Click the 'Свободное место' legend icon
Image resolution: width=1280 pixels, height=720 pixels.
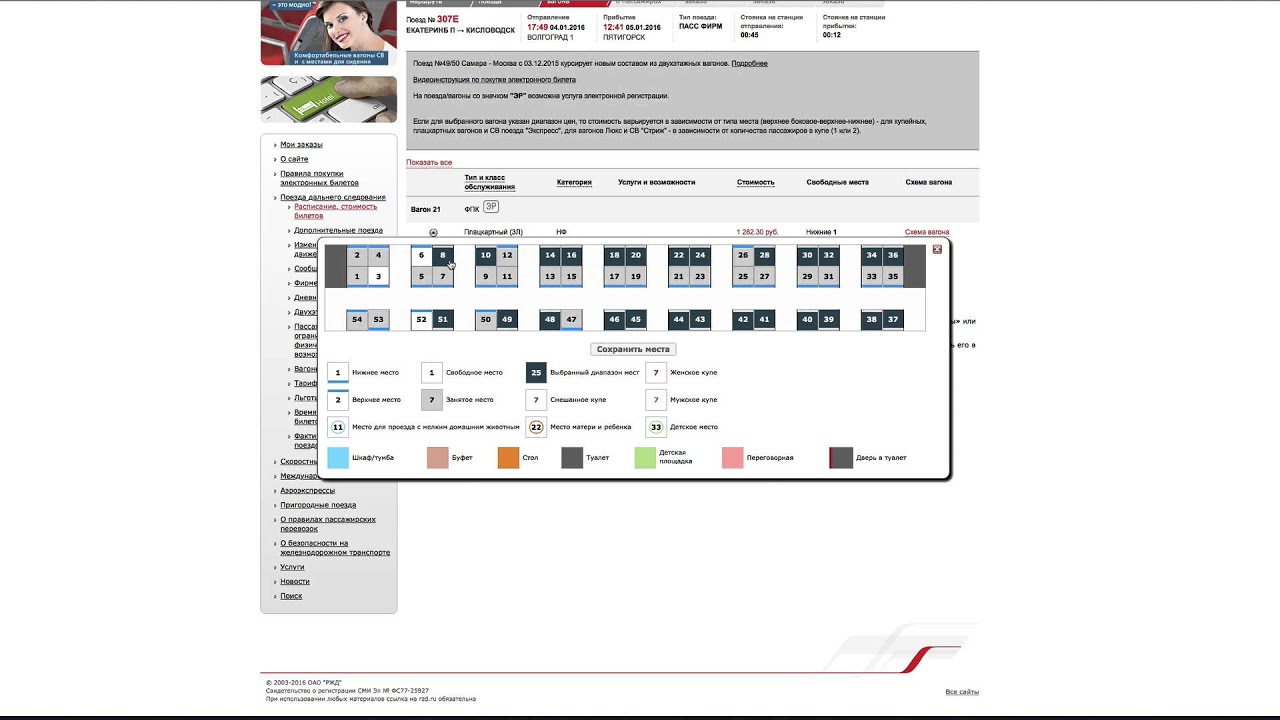432,373
